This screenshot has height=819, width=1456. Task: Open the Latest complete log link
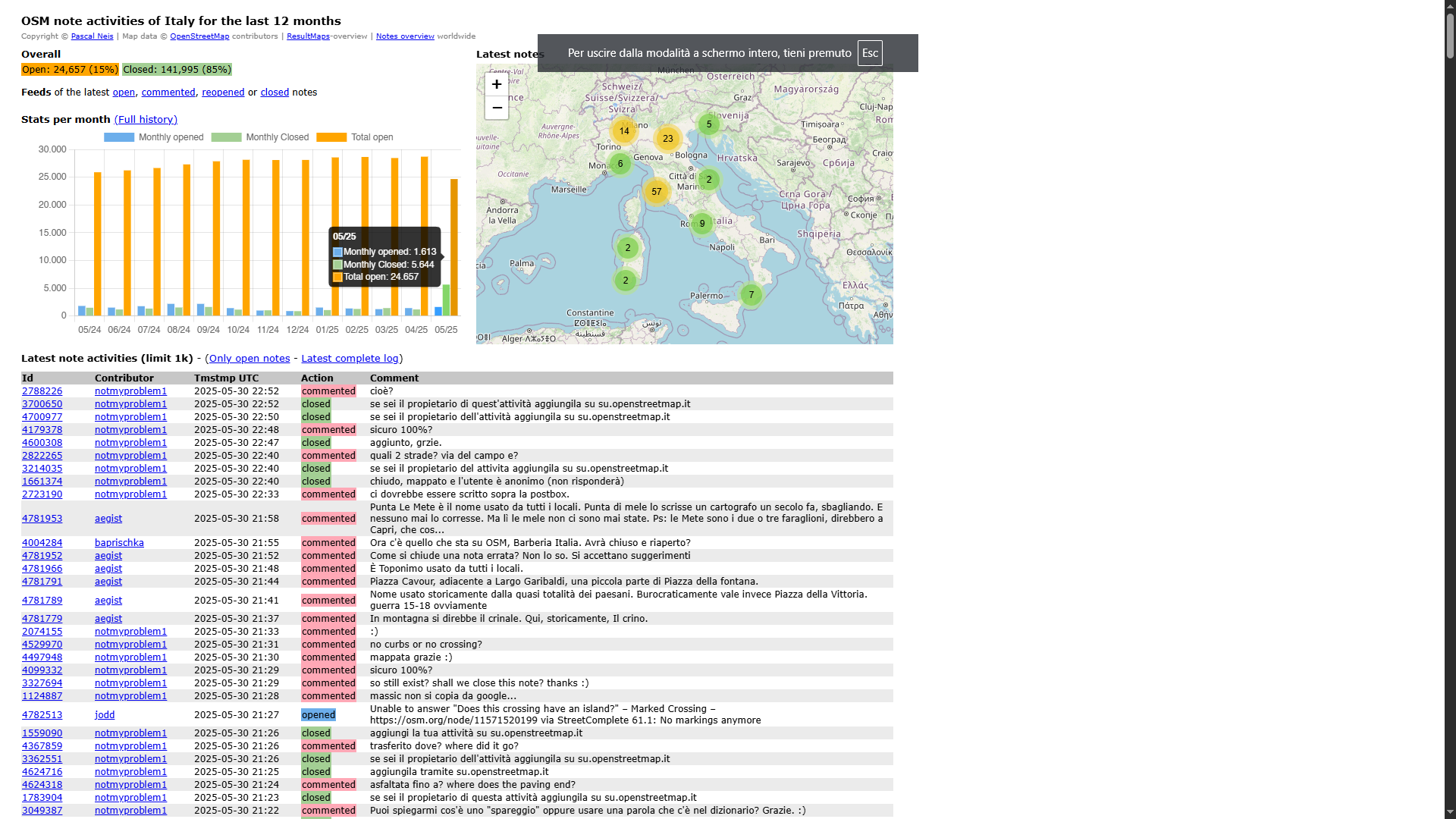click(x=350, y=359)
